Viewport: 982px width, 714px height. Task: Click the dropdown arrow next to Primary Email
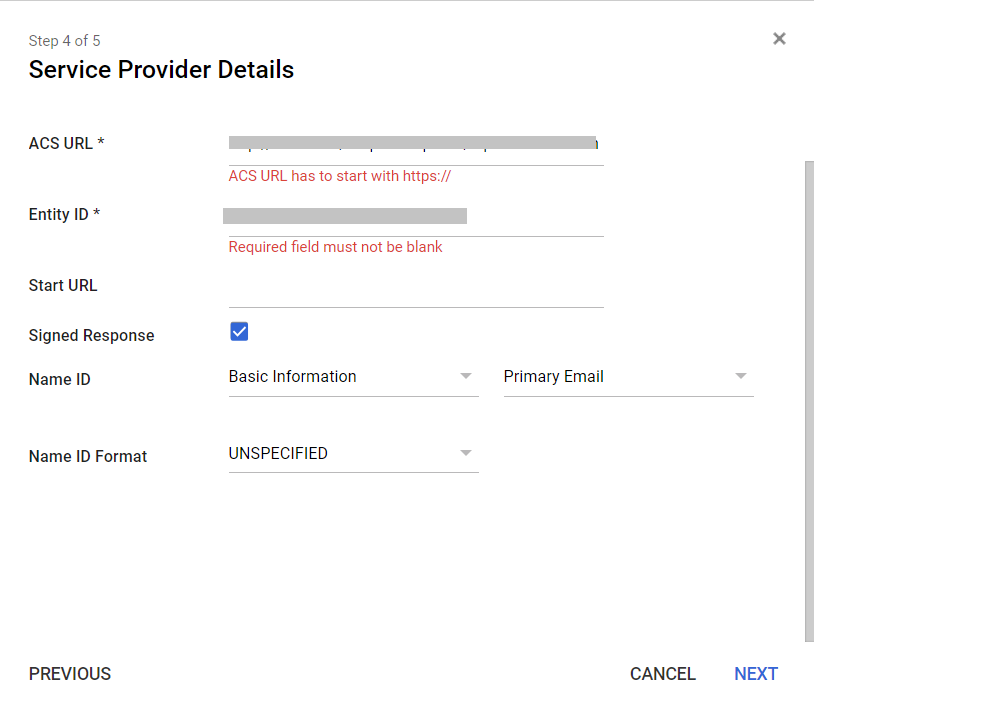pos(740,376)
